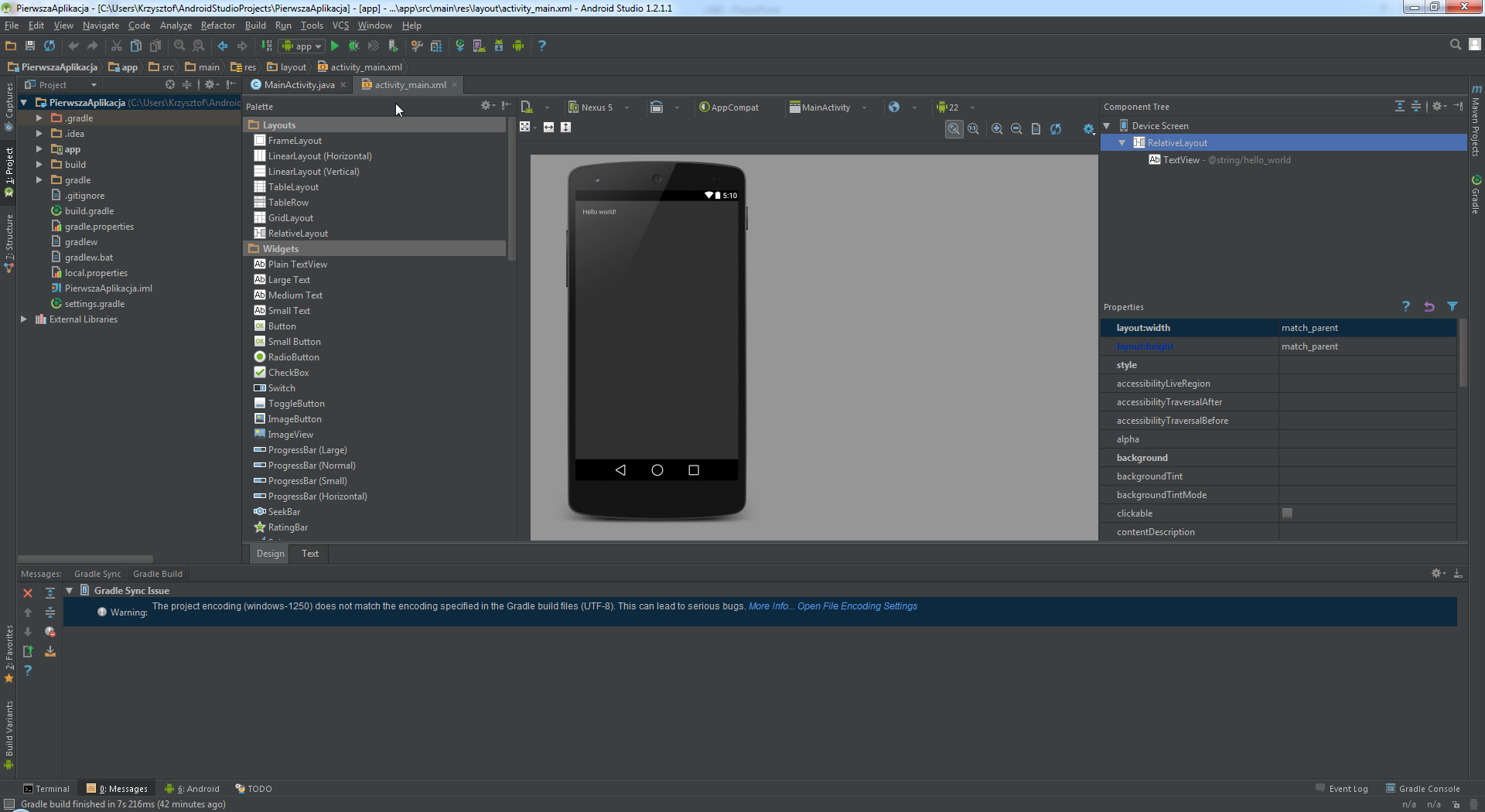
Task: Click the Expand All icon in Component Tree
Action: (x=1400, y=107)
